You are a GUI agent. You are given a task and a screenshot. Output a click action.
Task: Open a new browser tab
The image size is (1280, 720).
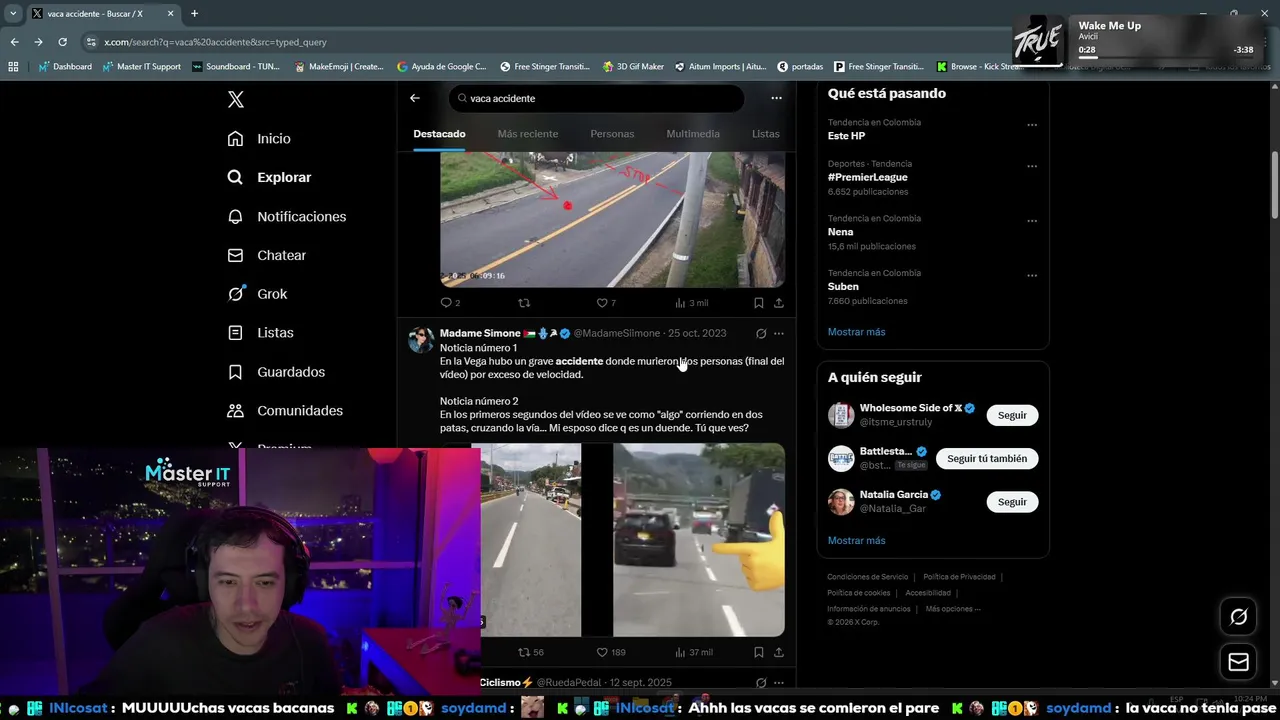click(194, 14)
